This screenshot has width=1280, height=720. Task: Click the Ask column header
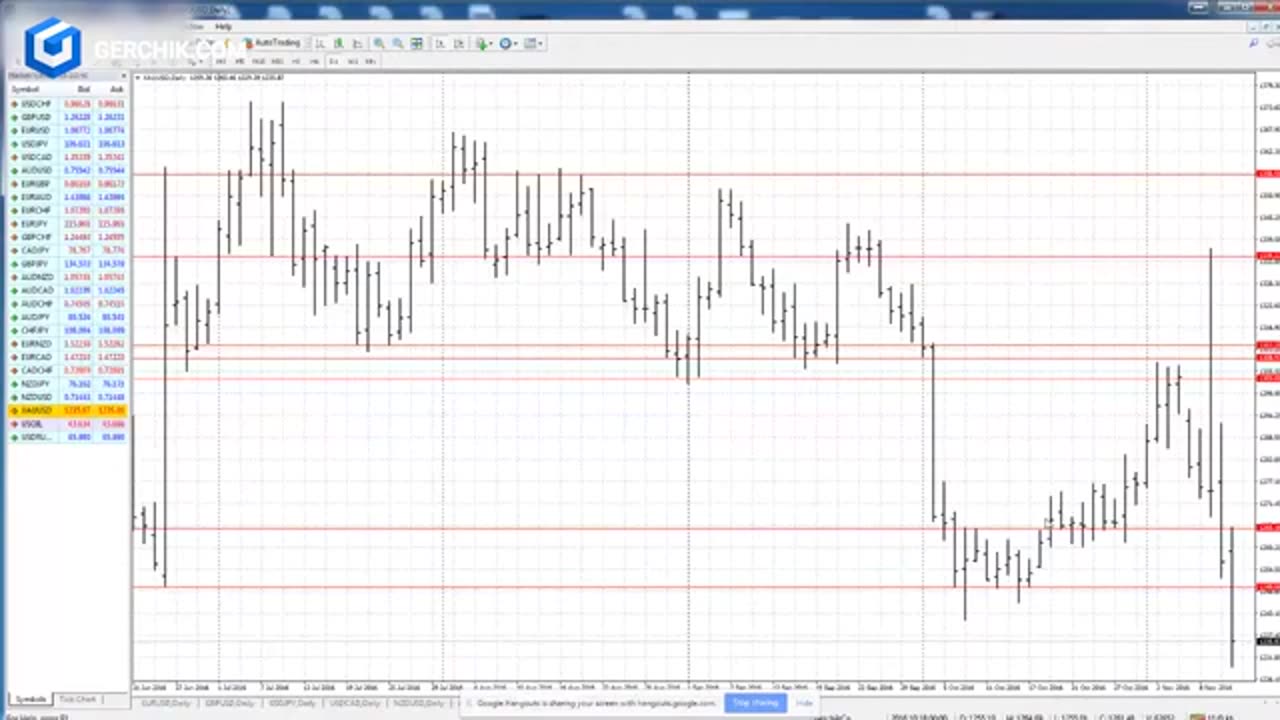pos(117,90)
